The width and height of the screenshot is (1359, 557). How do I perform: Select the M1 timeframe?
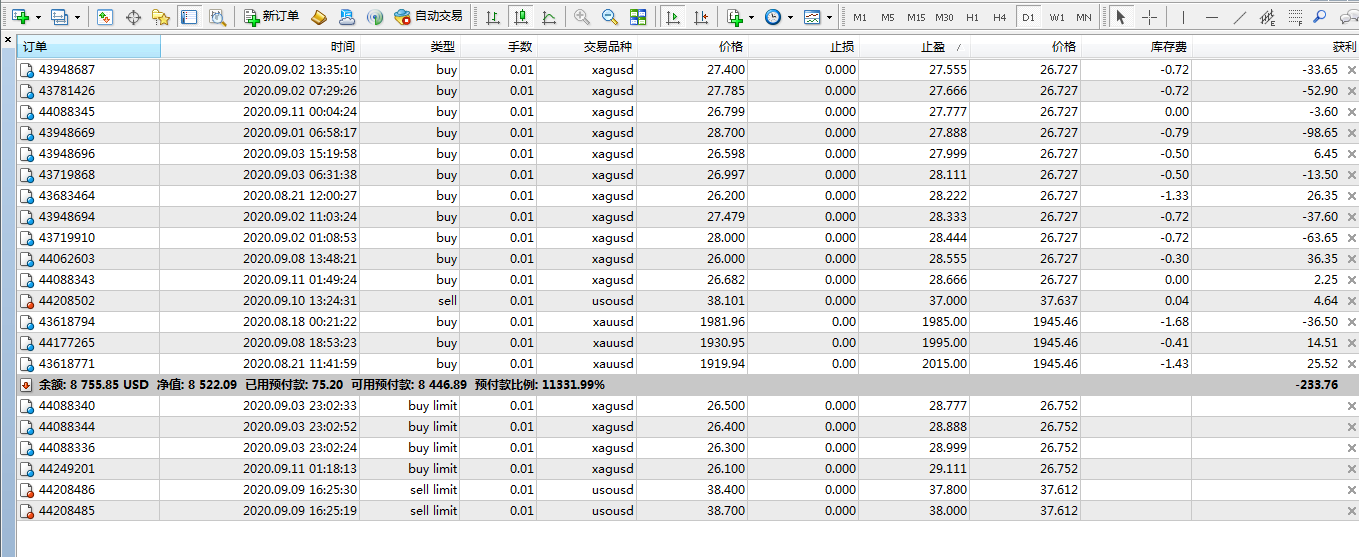(860, 17)
